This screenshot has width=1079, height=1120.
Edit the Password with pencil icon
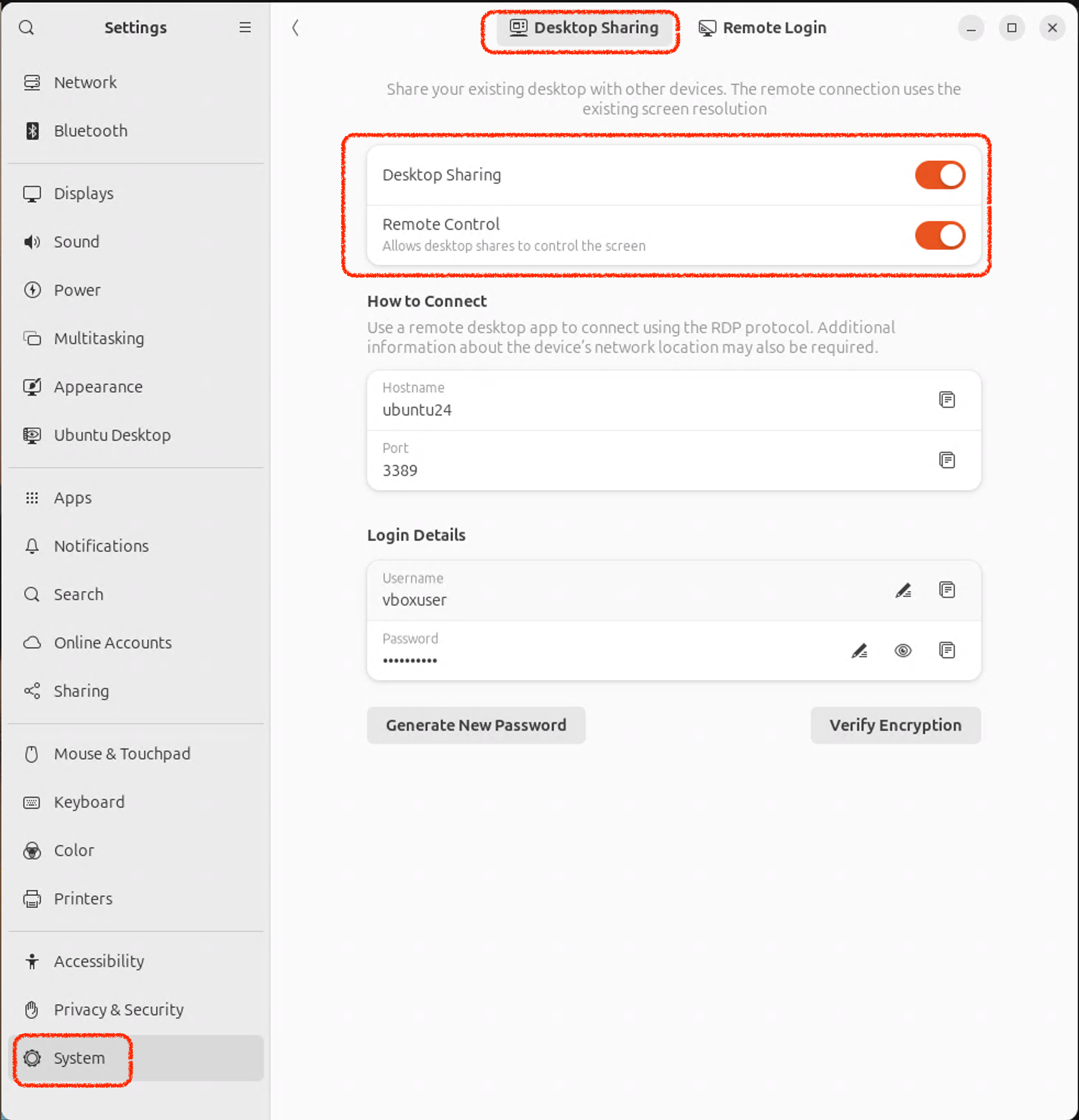point(859,650)
